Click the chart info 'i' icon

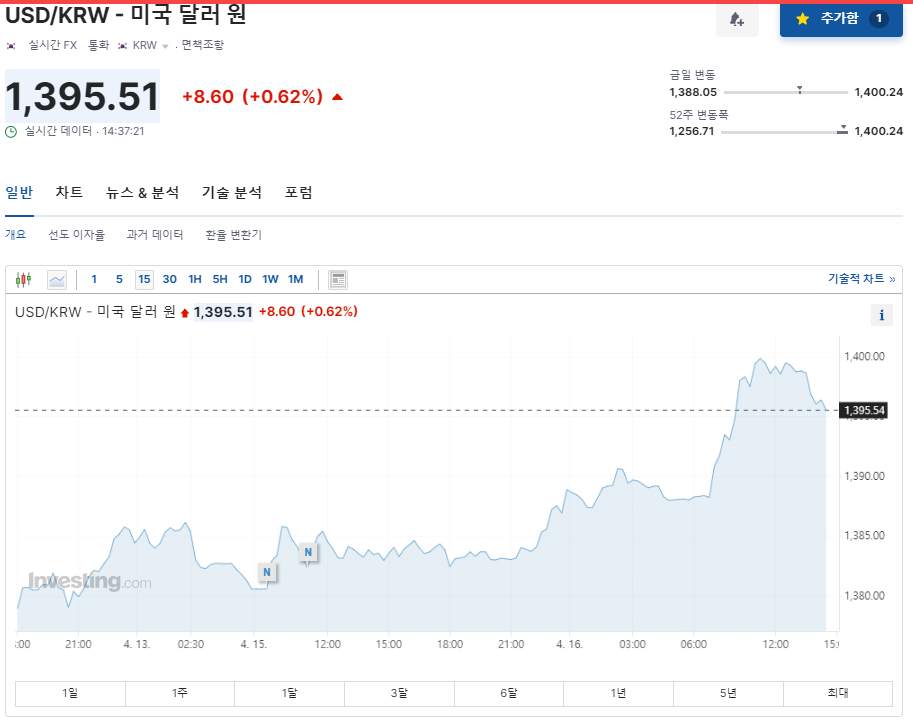pyautogui.click(x=882, y=315)
